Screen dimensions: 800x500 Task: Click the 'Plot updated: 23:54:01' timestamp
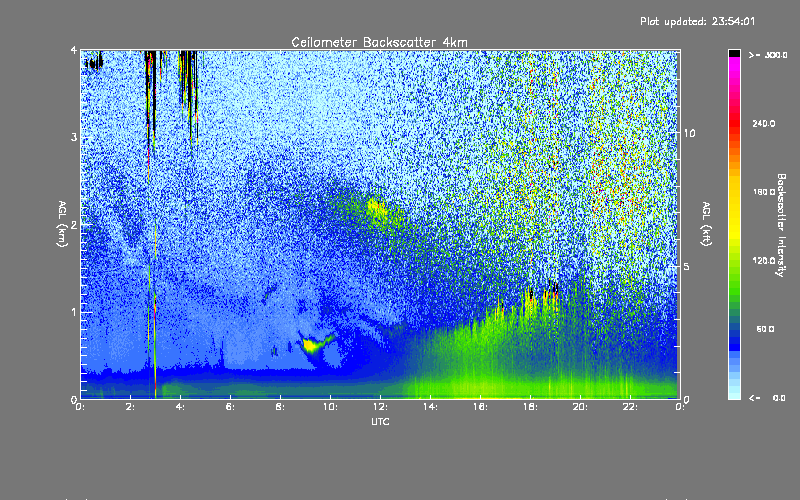pyautogui.click(x=697, y=21)
